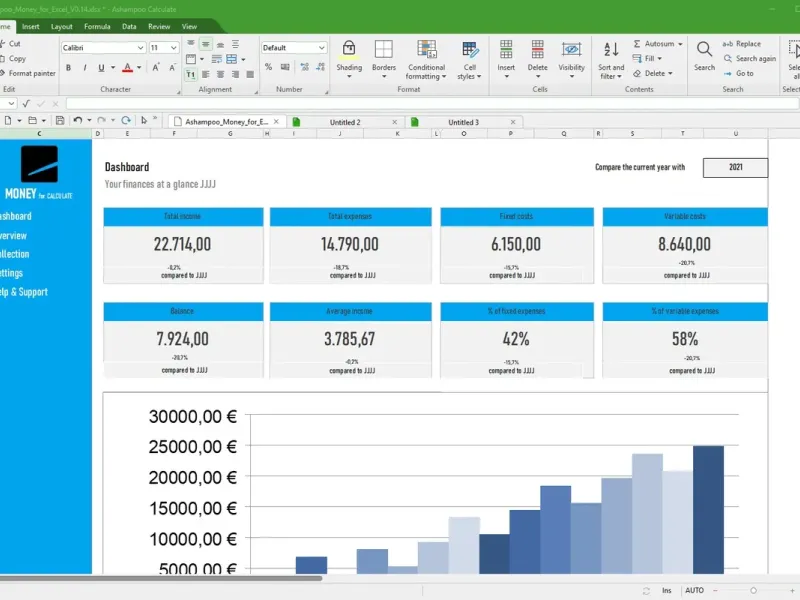This screenshot has width=800, height=600.
Task: Open Cell styles
Action: tap(468, 50)
